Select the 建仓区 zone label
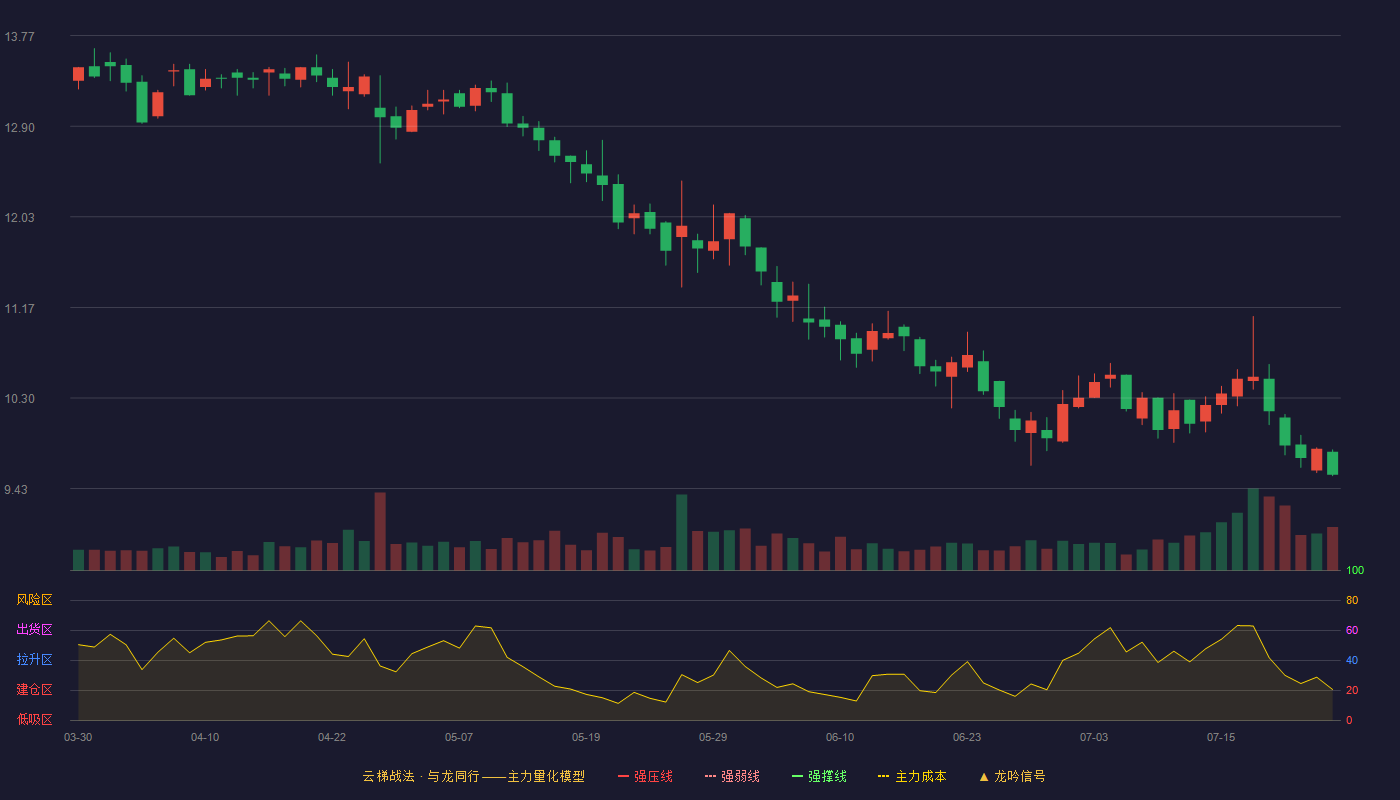This screenshot has width=1400, height=800. 34,690
